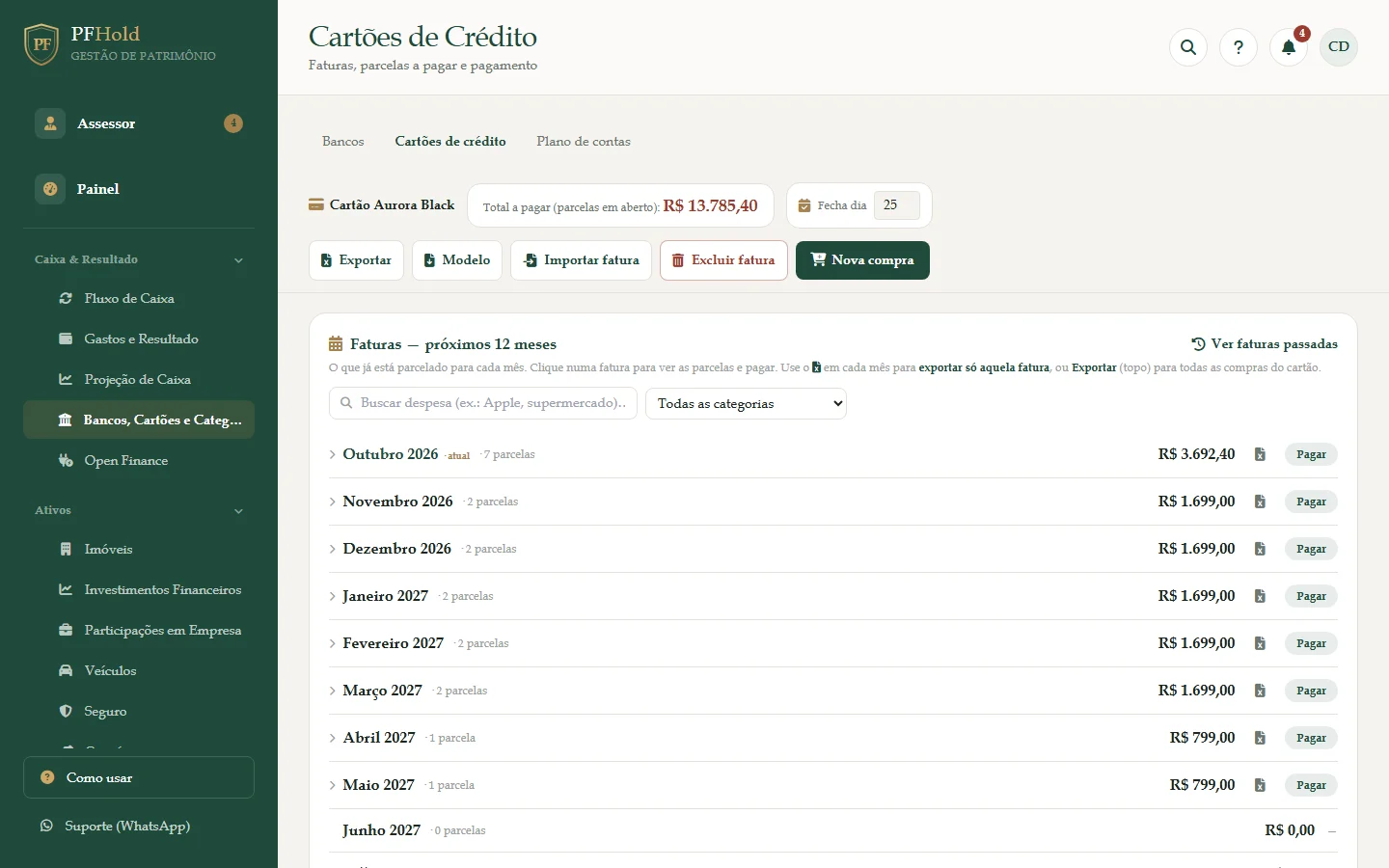This screenshot has width=1389, height=868.
Task: Export the Fevereiro 2027 invoice spreadsheet icon
Action: pyautogui.click(x=1260, y=643)
